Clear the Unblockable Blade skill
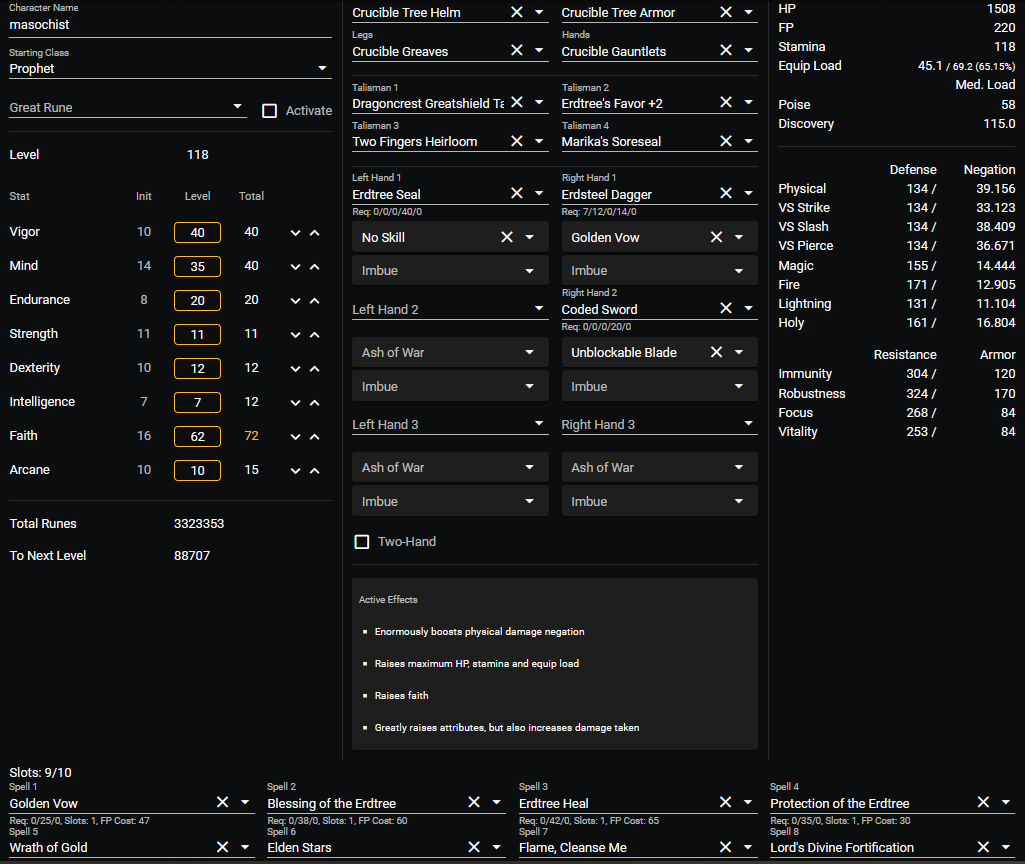The height and width of the screenshot is (864, 1025). 716,352
